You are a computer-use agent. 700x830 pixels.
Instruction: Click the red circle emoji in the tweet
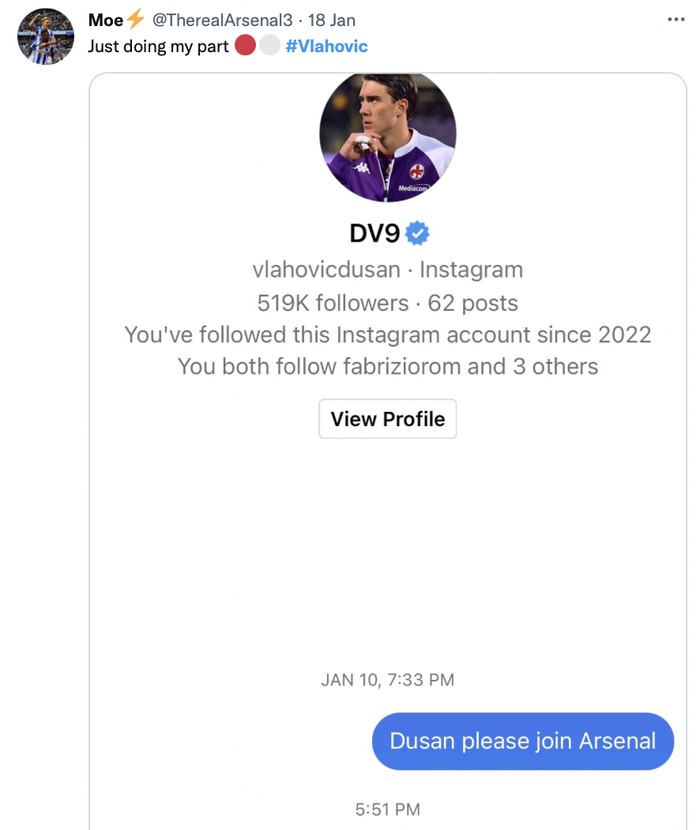click(x=245, y=46)
